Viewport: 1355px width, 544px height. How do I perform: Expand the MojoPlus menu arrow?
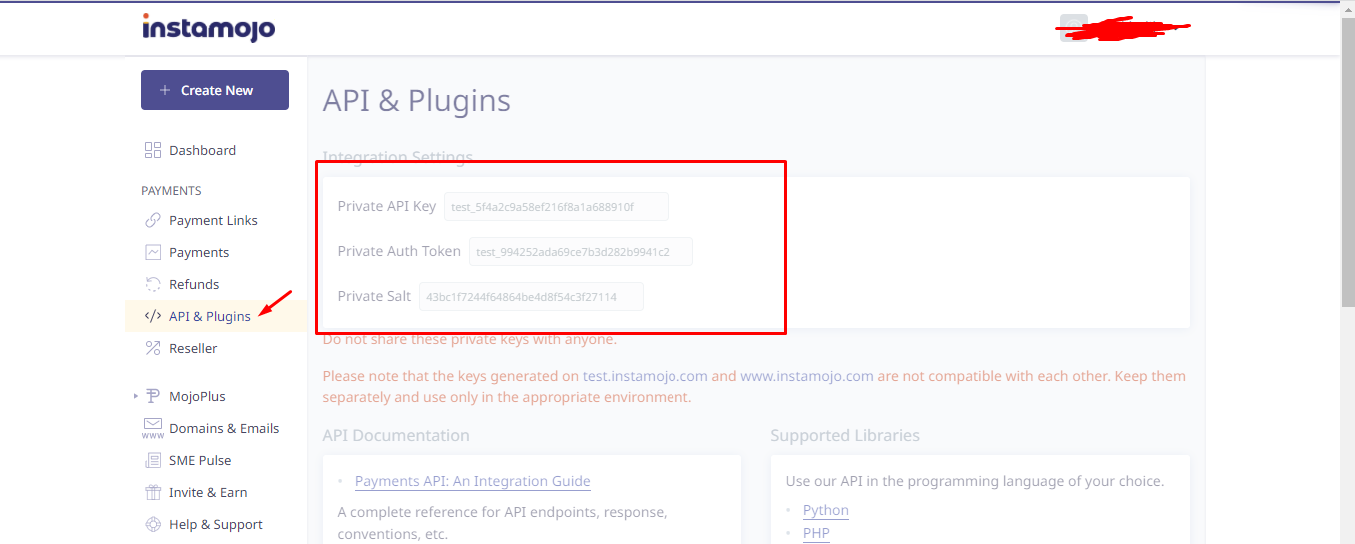point(135,396)
